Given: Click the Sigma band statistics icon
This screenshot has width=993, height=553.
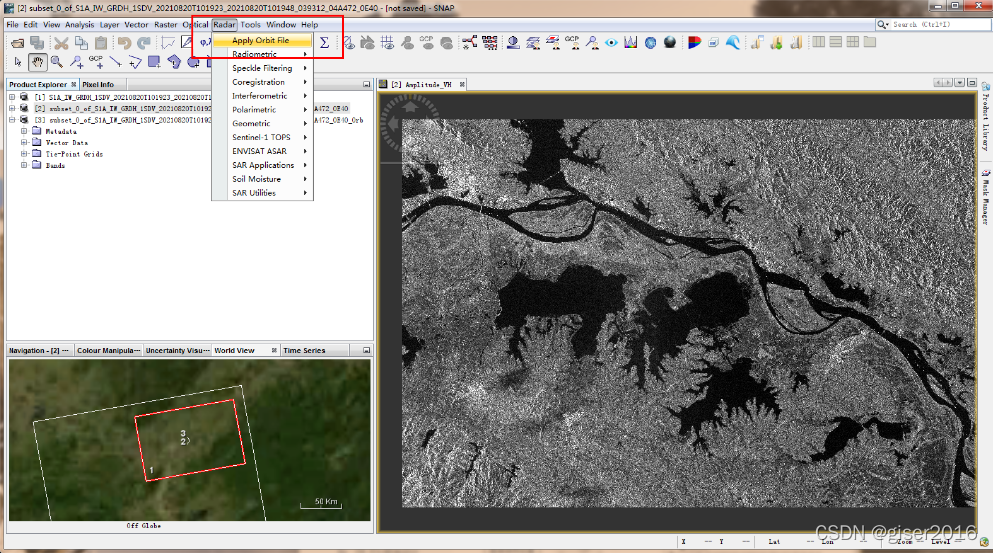Looking at the screenshot, I should 324,43.
